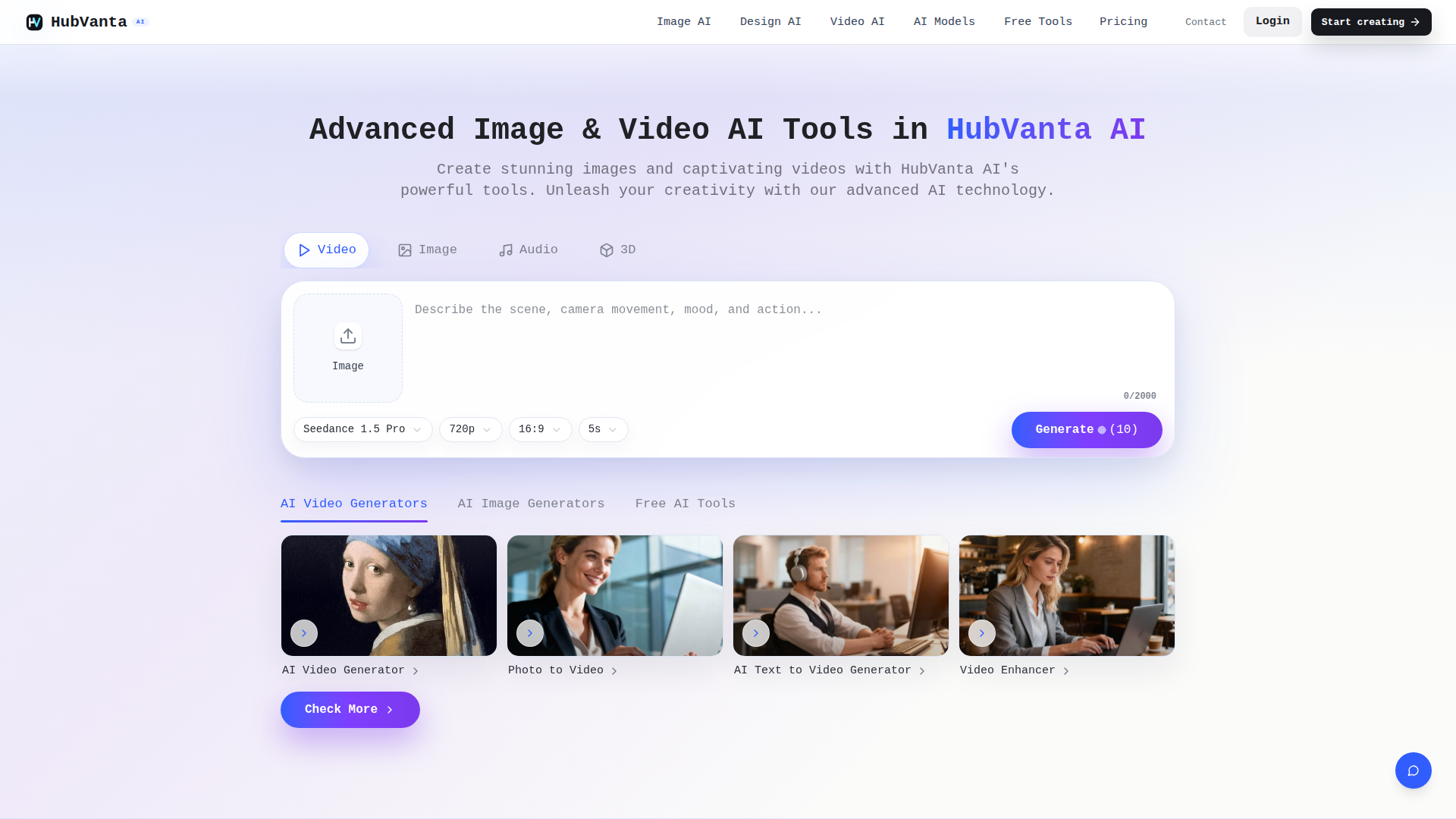Switch to the Video mode tab
1456x819 pixels.
pos(327,250)
